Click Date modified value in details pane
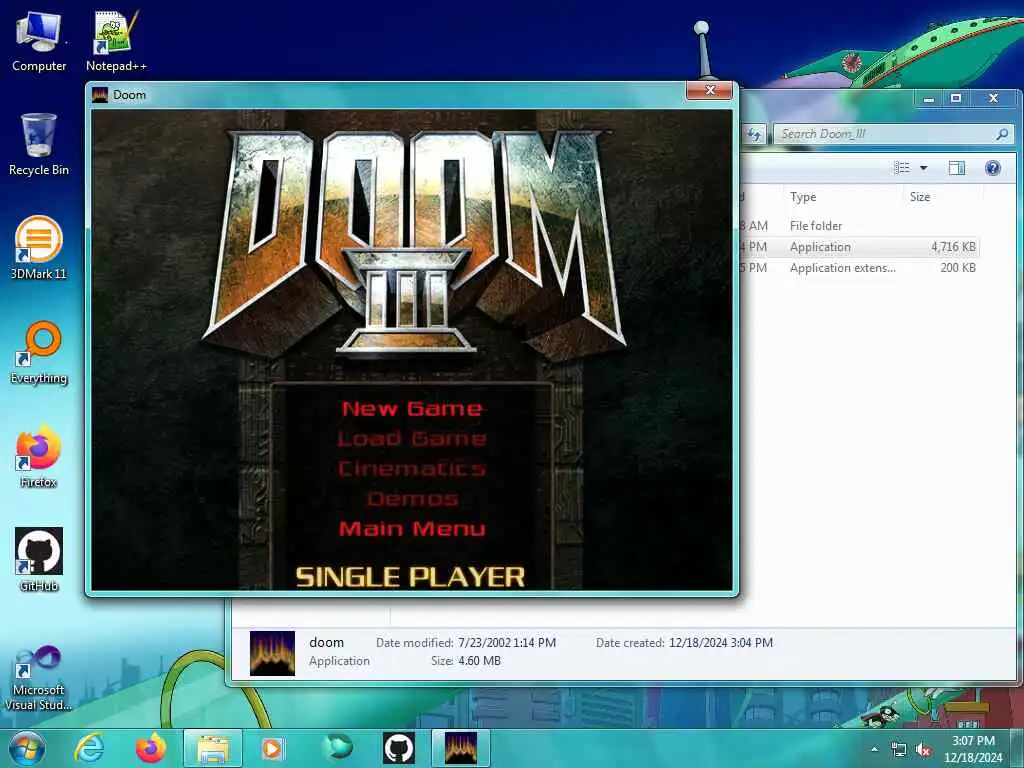Viewport: 1024px width, 768px height. pos(507,643)
